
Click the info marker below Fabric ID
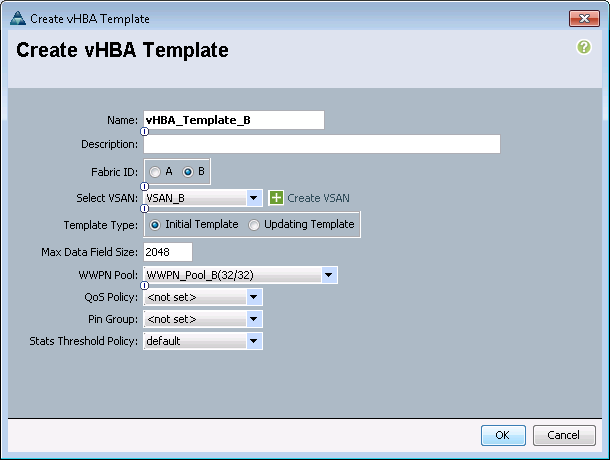144,186
